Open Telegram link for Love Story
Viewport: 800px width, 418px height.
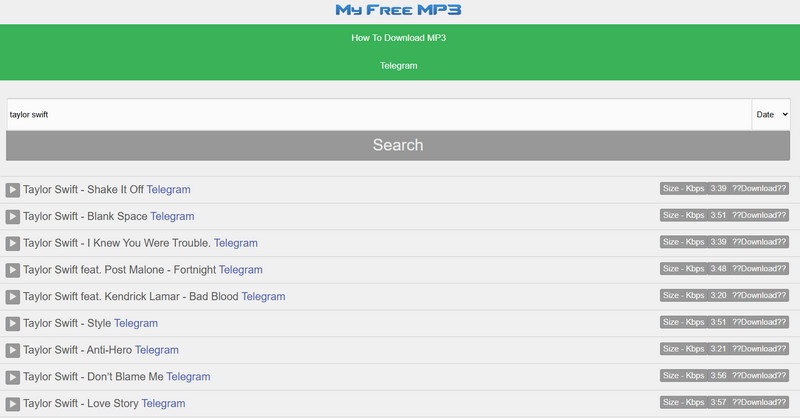[163, 403]
